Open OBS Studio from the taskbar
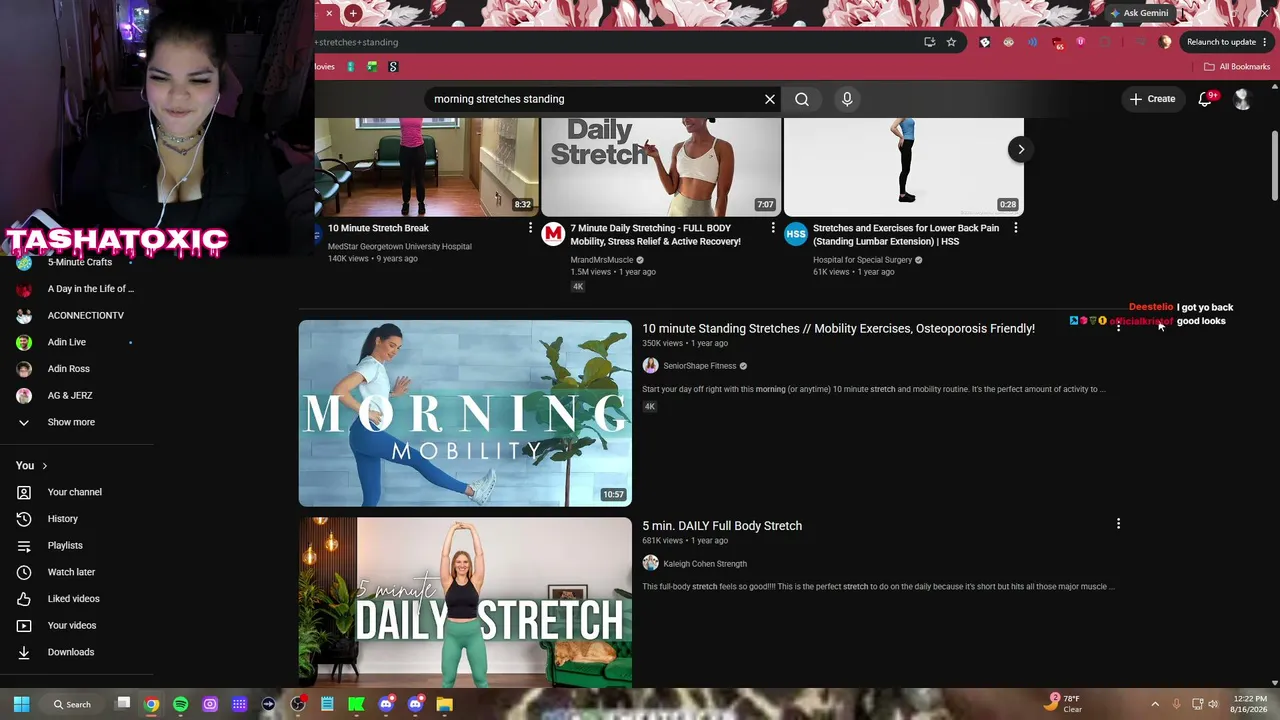The width and height of the screenshot is (1280, 720). [x=298, y=704]
